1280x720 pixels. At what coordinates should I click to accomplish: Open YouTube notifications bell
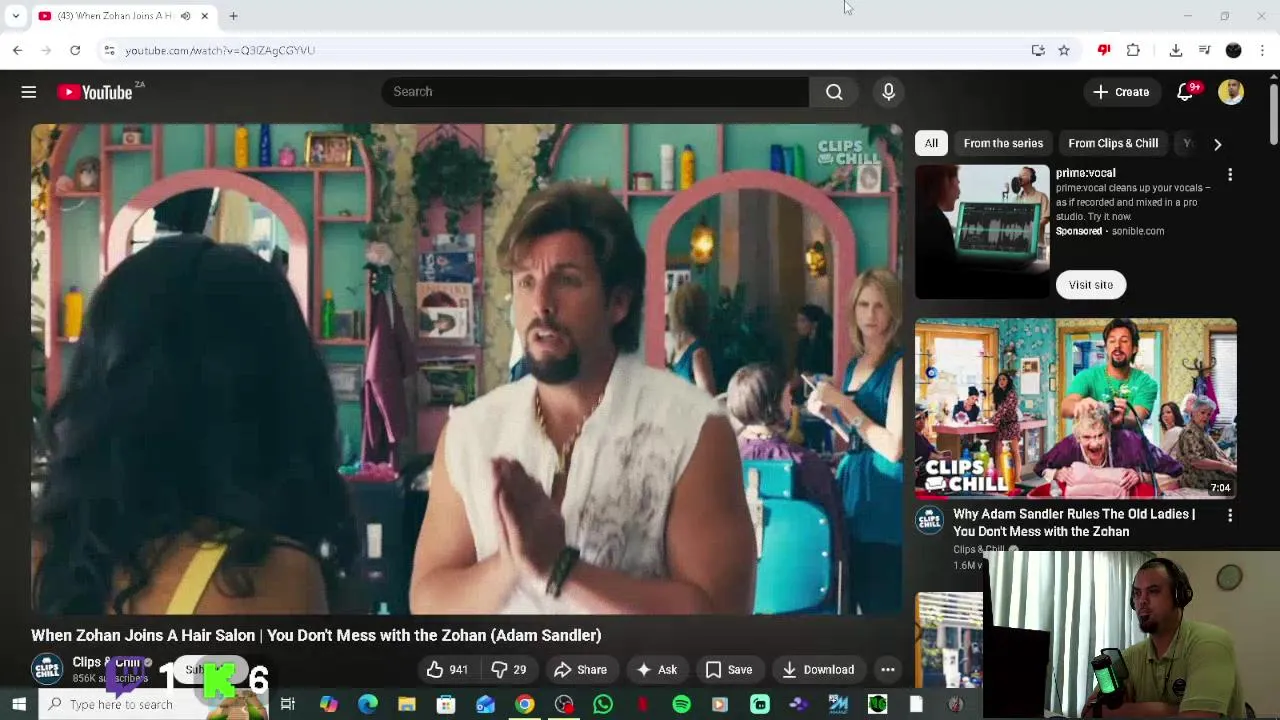(1185, 92)
